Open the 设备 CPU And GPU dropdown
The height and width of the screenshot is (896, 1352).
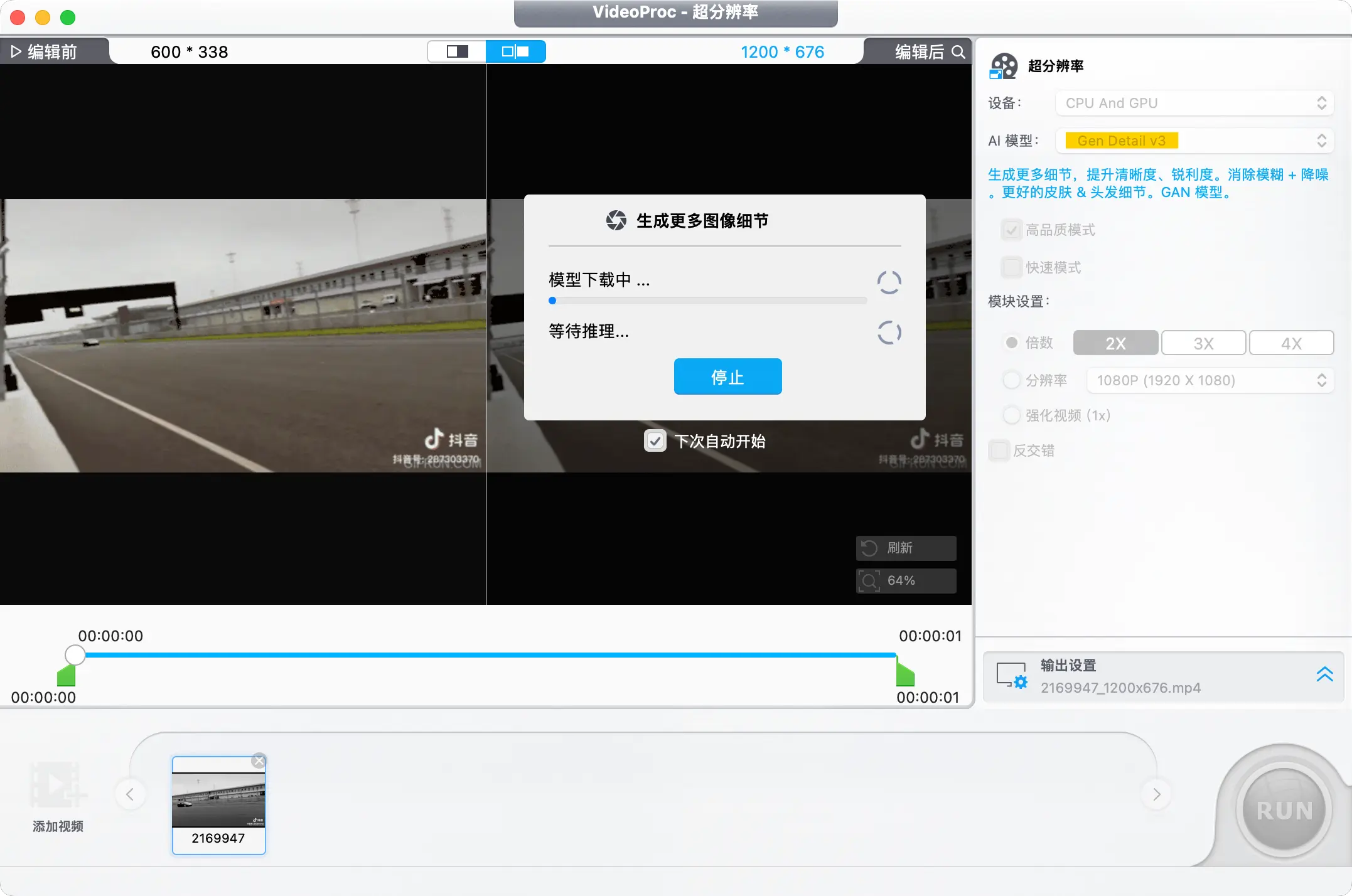pos(1194,103)
